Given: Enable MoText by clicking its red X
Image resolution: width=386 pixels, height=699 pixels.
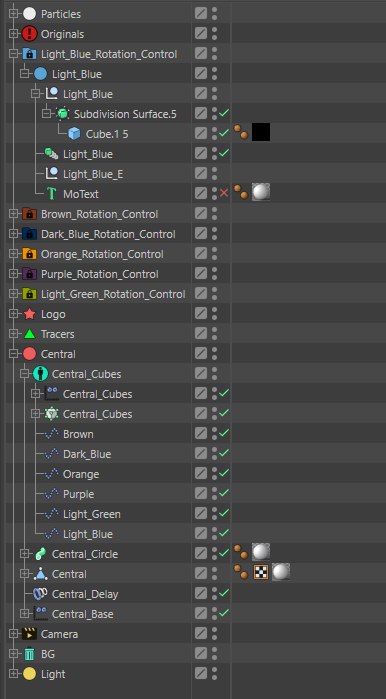Looking at the screenshot, I should point(224,193).
